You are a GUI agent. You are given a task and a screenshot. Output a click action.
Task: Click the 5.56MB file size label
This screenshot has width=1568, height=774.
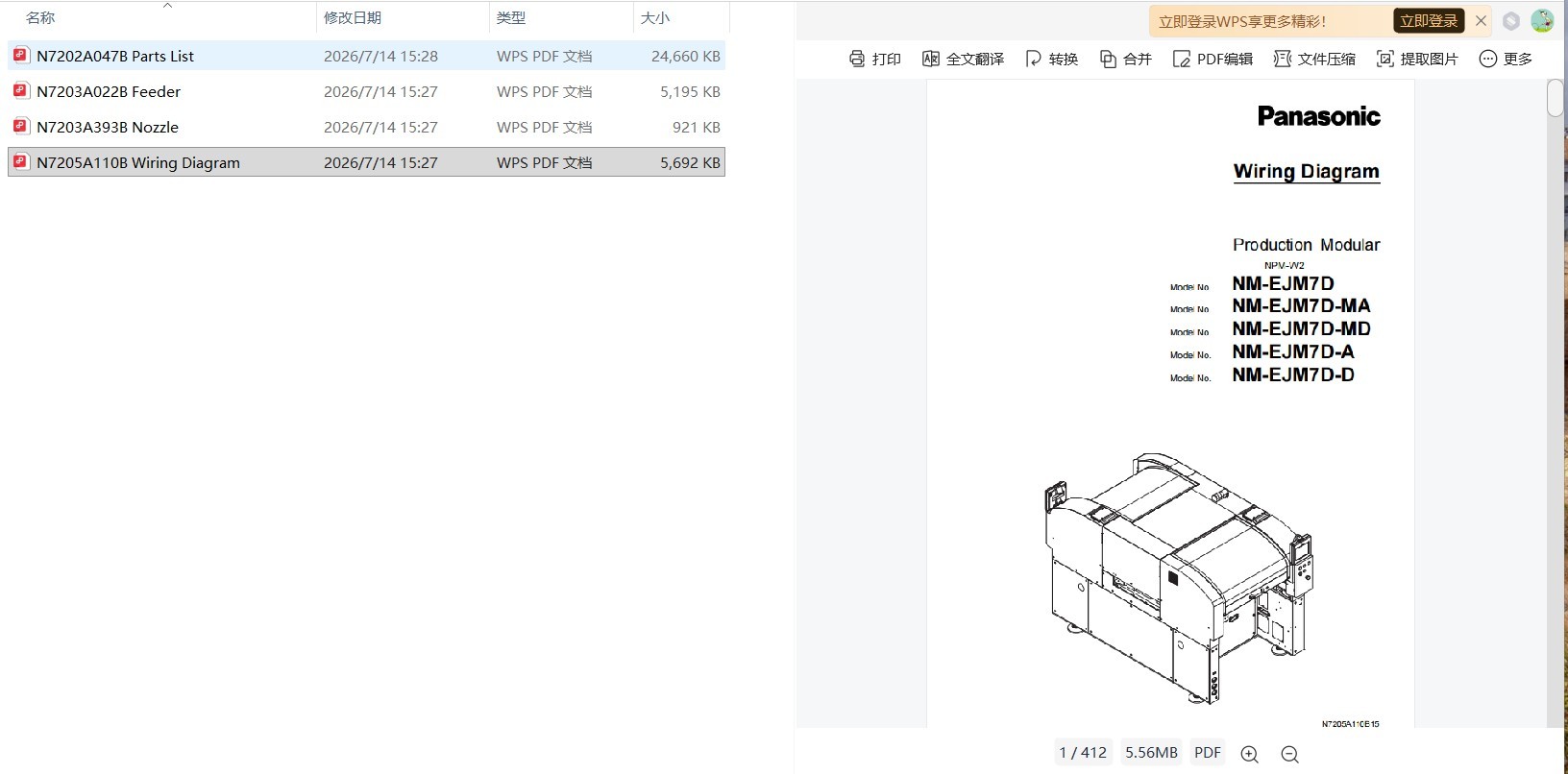(1151, 753)
